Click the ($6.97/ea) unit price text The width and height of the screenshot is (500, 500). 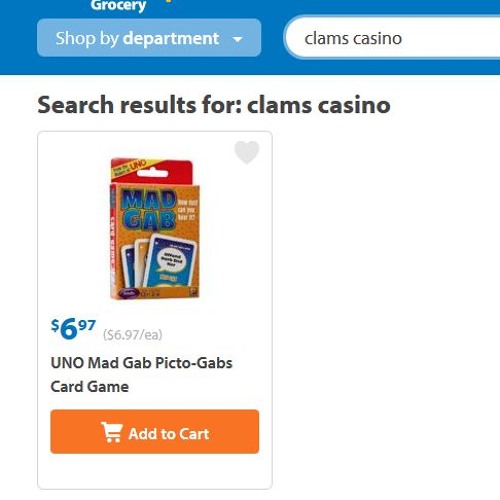coord(133,335)
